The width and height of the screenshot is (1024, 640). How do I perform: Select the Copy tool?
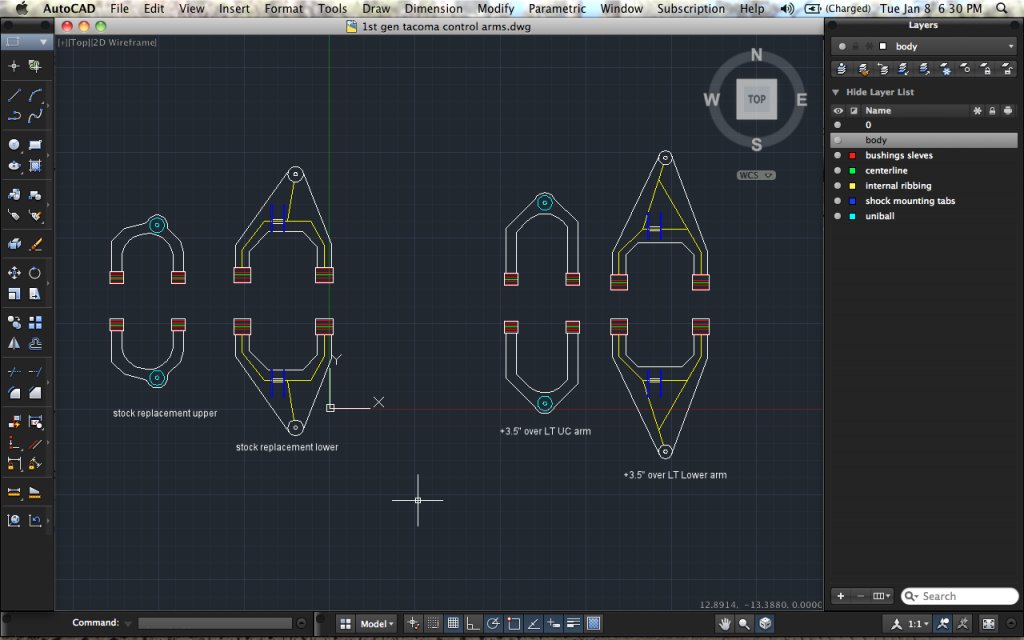(14, 322)
